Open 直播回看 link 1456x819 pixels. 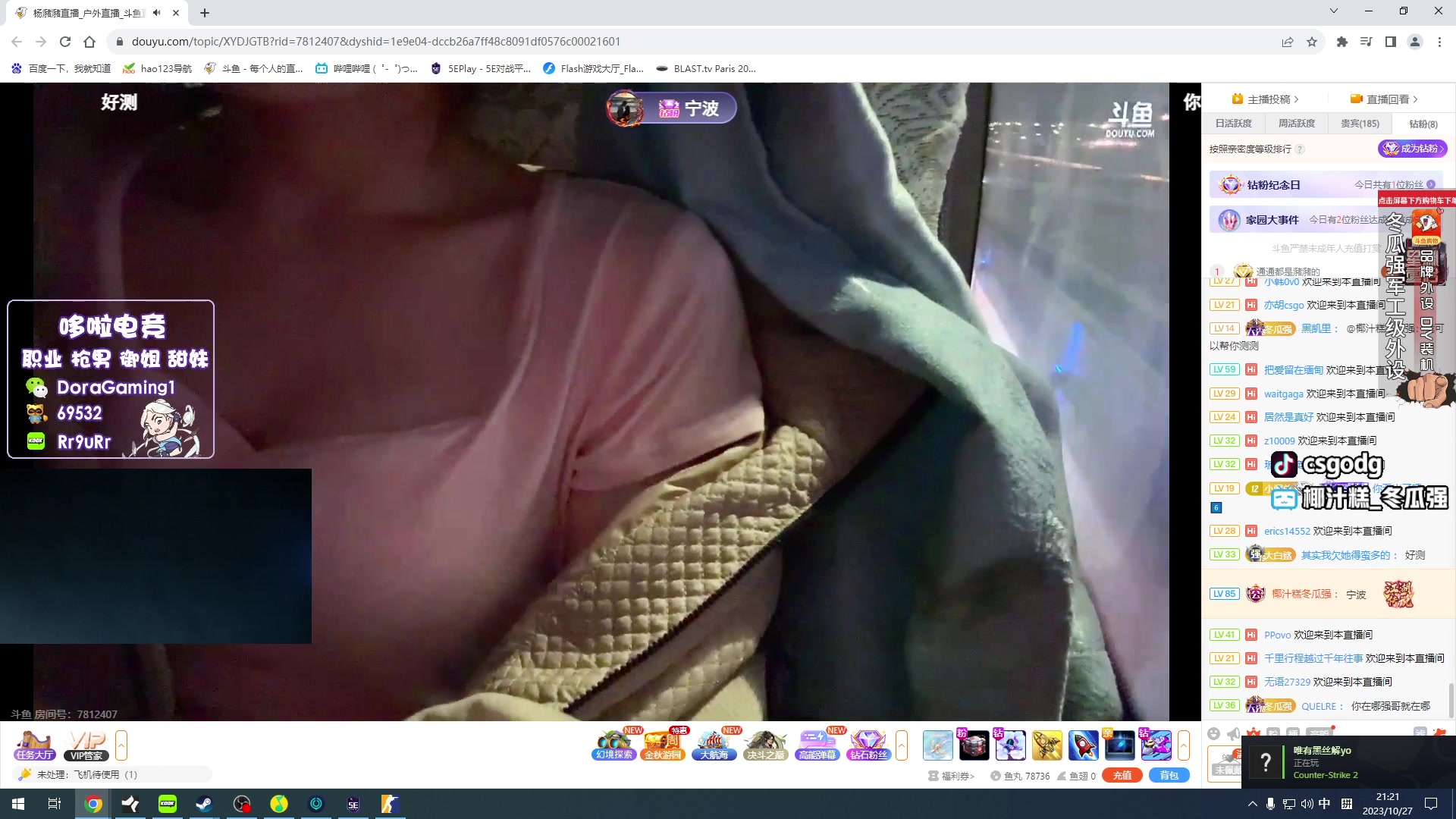1384,99
